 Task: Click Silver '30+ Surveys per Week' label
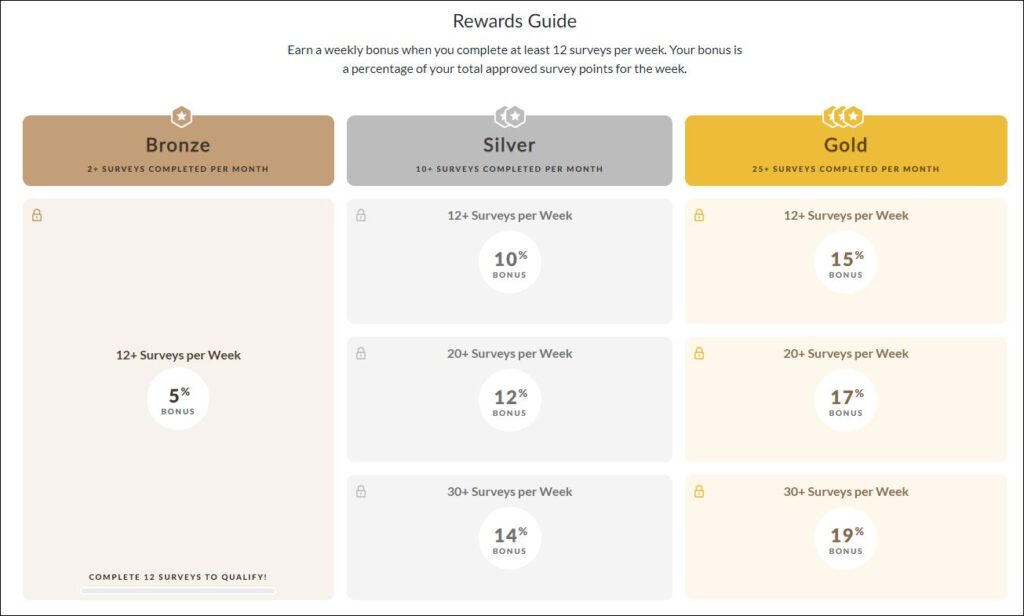[509, 492]
